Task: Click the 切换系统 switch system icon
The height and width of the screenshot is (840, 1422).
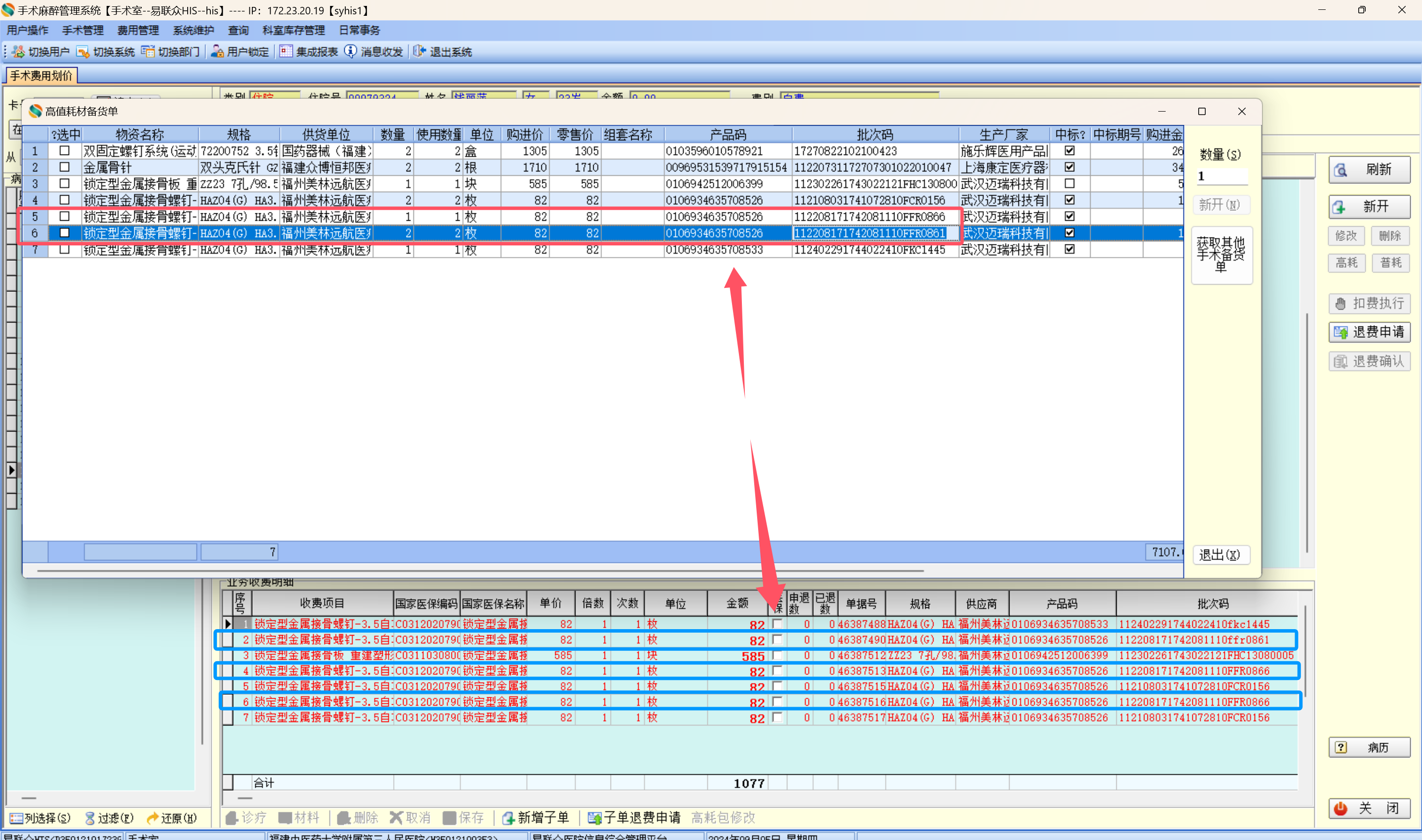Action: [x=82, y=51]
